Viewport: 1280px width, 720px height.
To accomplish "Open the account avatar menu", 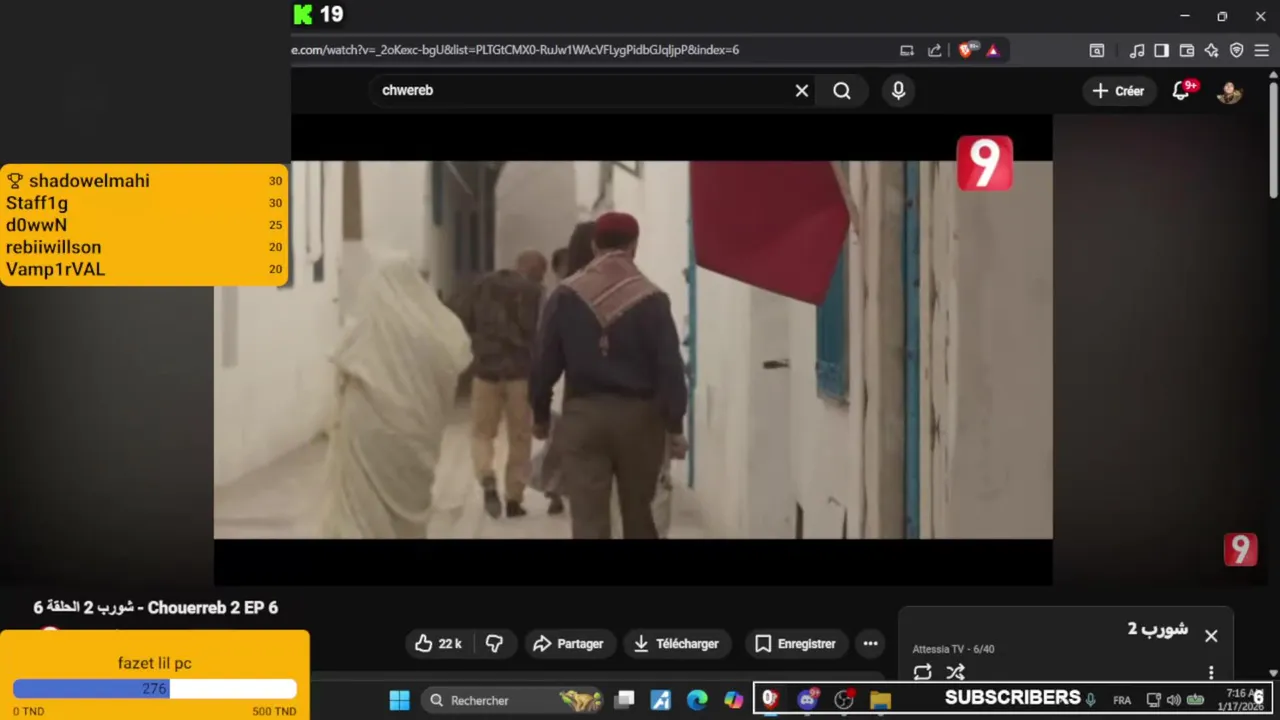I will point(1229,91).
